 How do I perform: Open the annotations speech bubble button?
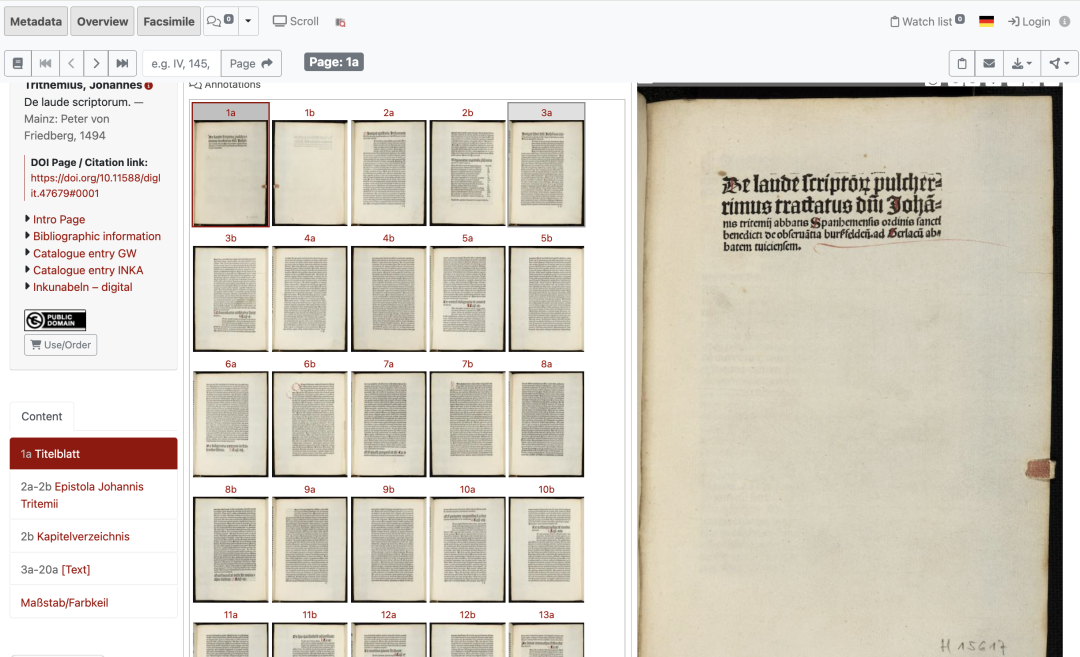click(x=219, y=21)
